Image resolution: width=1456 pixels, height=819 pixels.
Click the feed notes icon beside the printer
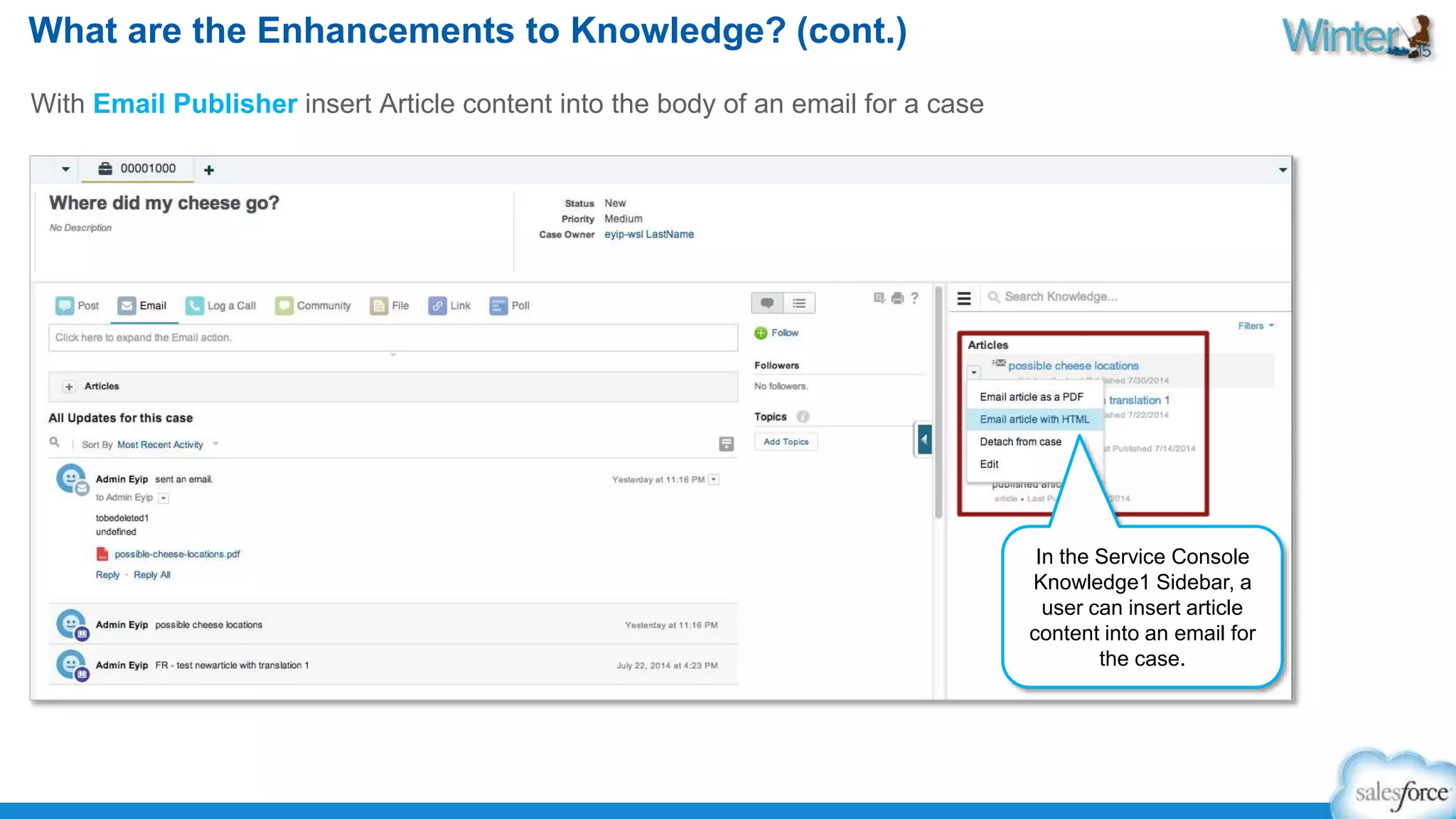[x=879, y=298]
